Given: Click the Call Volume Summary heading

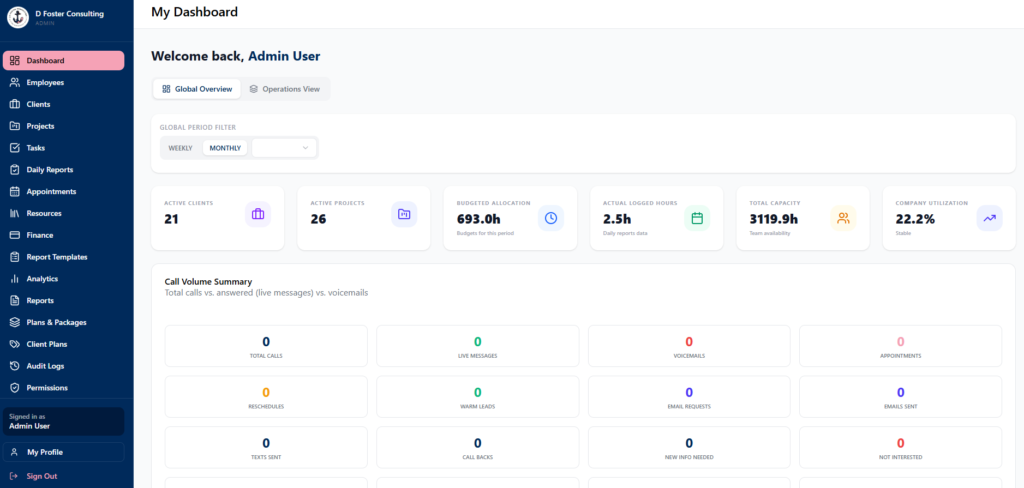Looking at the screenshot, I should coord(208,282).
